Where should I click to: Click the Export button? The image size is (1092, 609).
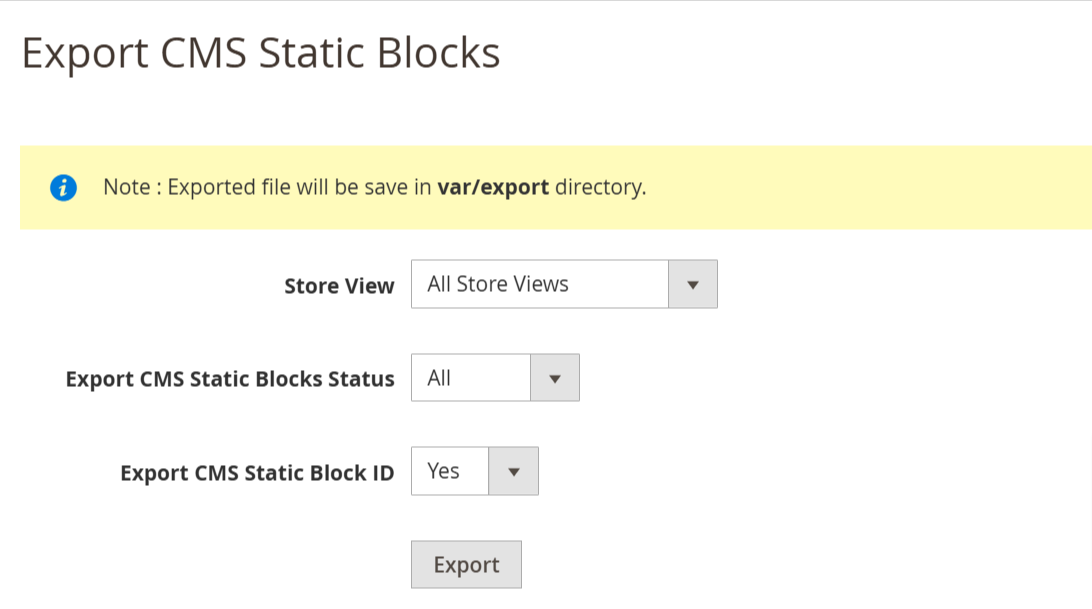[x=466, y=564]
